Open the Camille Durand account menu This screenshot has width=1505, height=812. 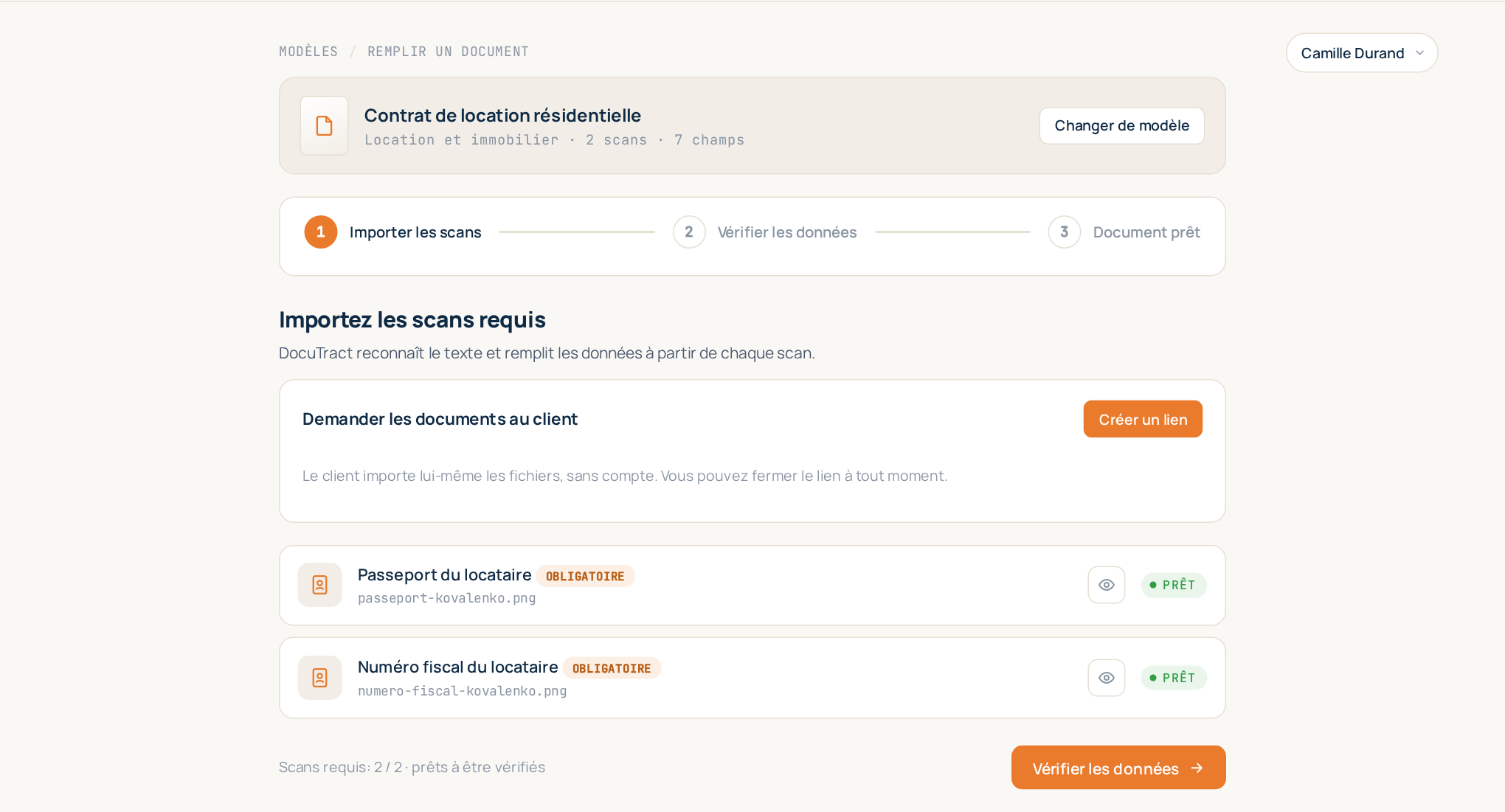tap(1361, 53)
